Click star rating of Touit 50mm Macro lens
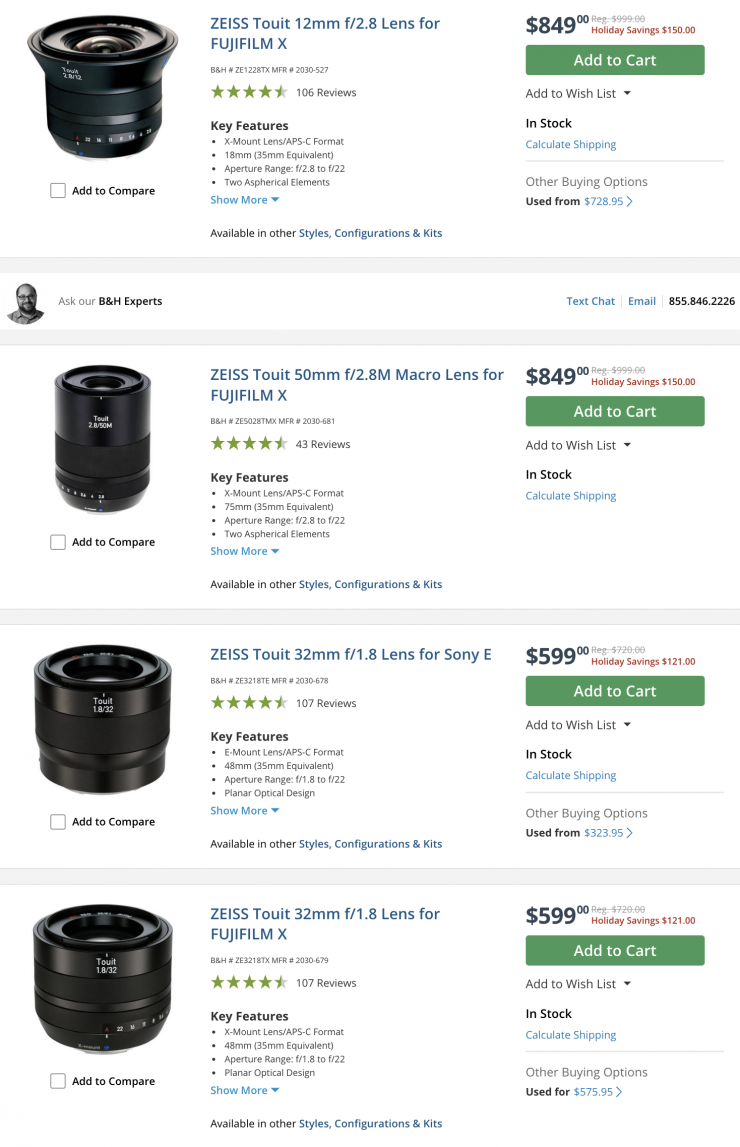Screen dimensions: 740x1147 pyautogui.click(x=249, y=444)
